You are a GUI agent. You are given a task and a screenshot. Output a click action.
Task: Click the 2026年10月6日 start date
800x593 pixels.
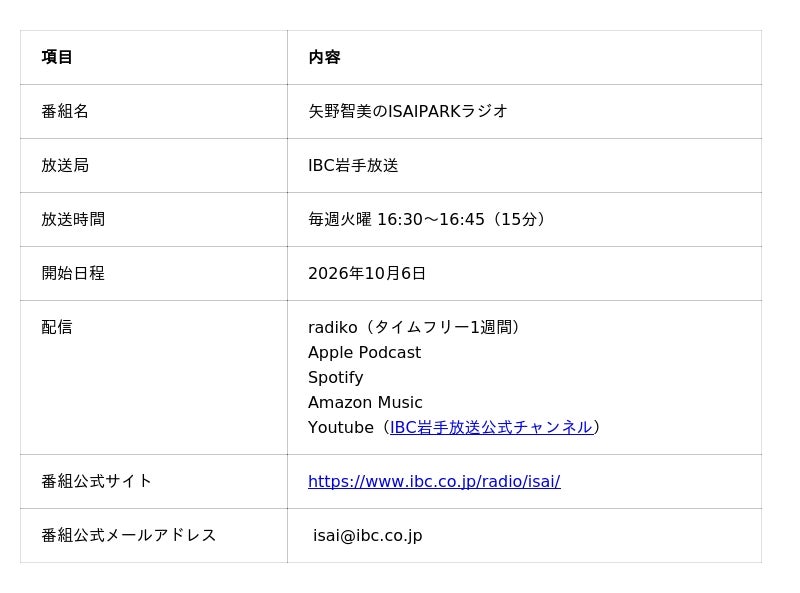coord(367,273)
